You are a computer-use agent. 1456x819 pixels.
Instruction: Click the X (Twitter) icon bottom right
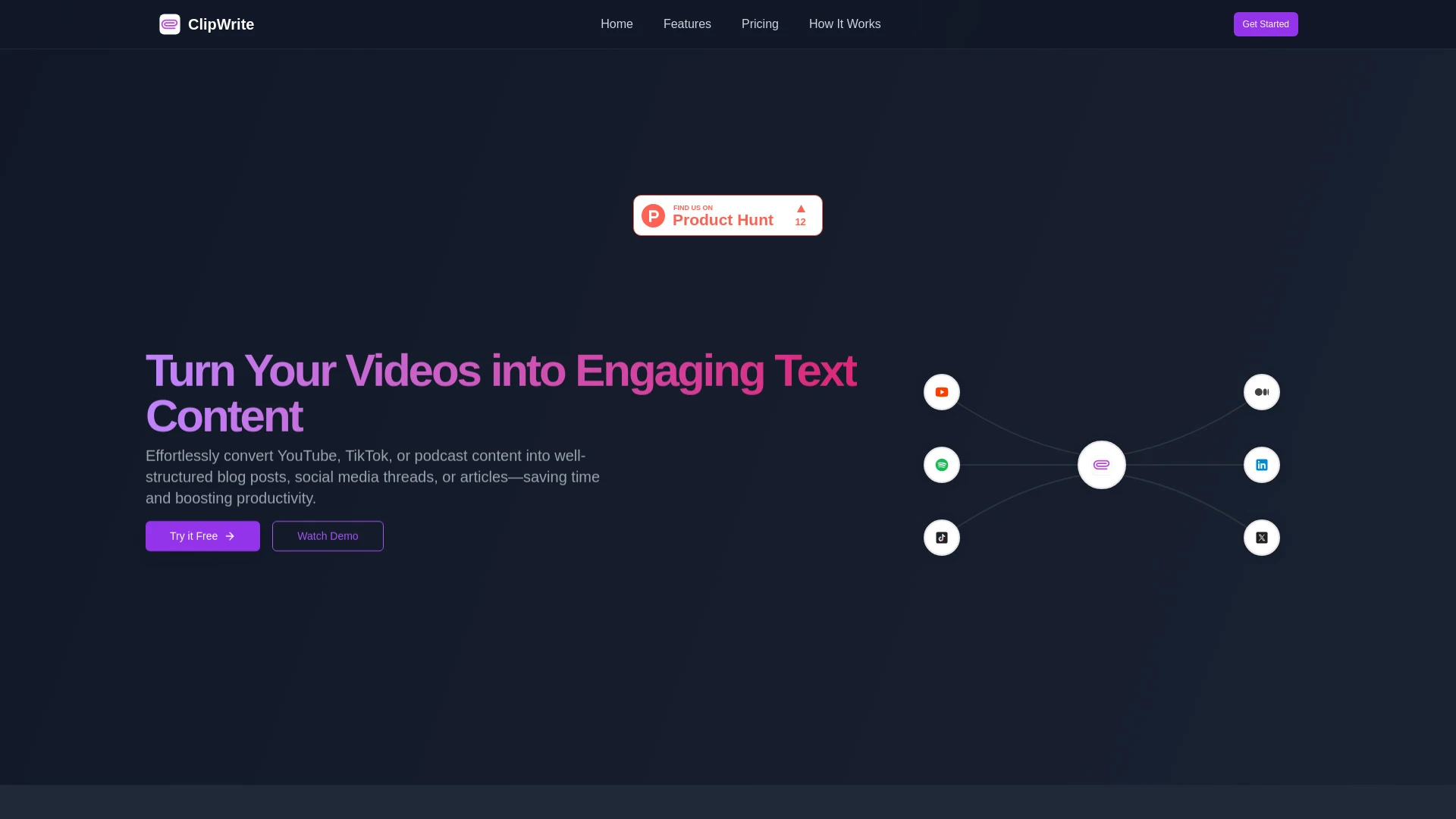click(1262, 538)
